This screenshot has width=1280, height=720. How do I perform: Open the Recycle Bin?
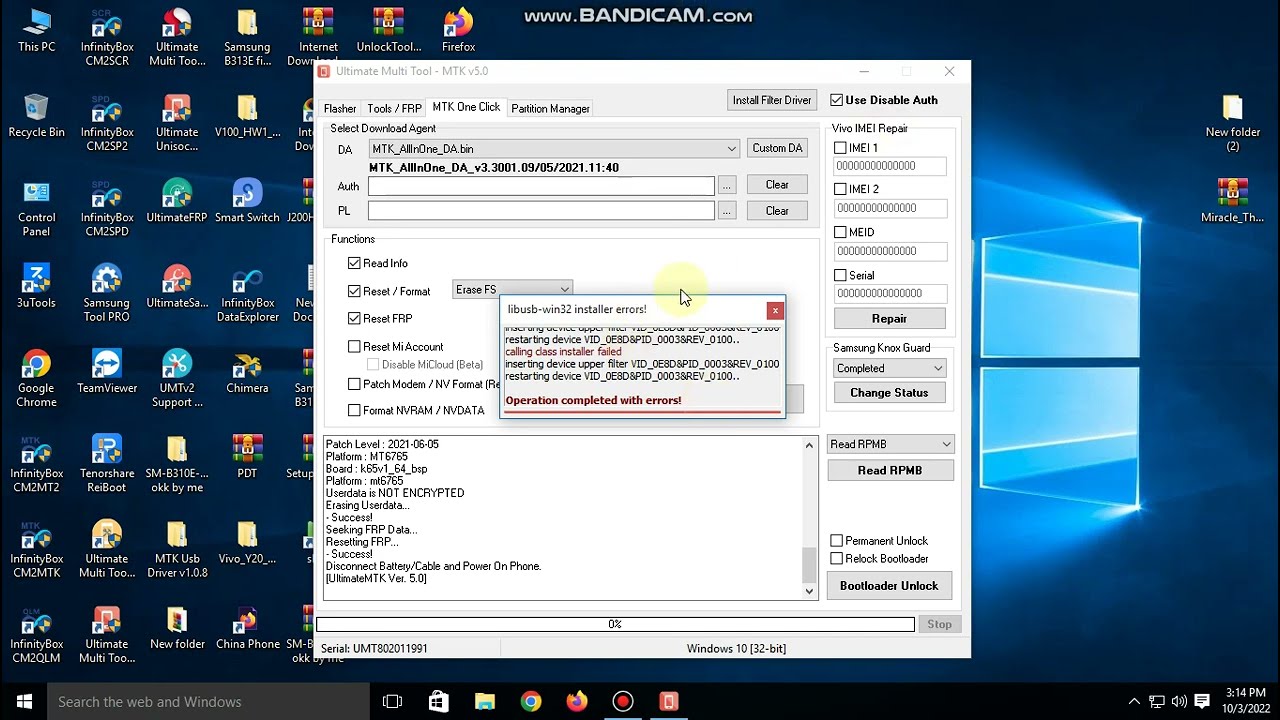point(36,117)
